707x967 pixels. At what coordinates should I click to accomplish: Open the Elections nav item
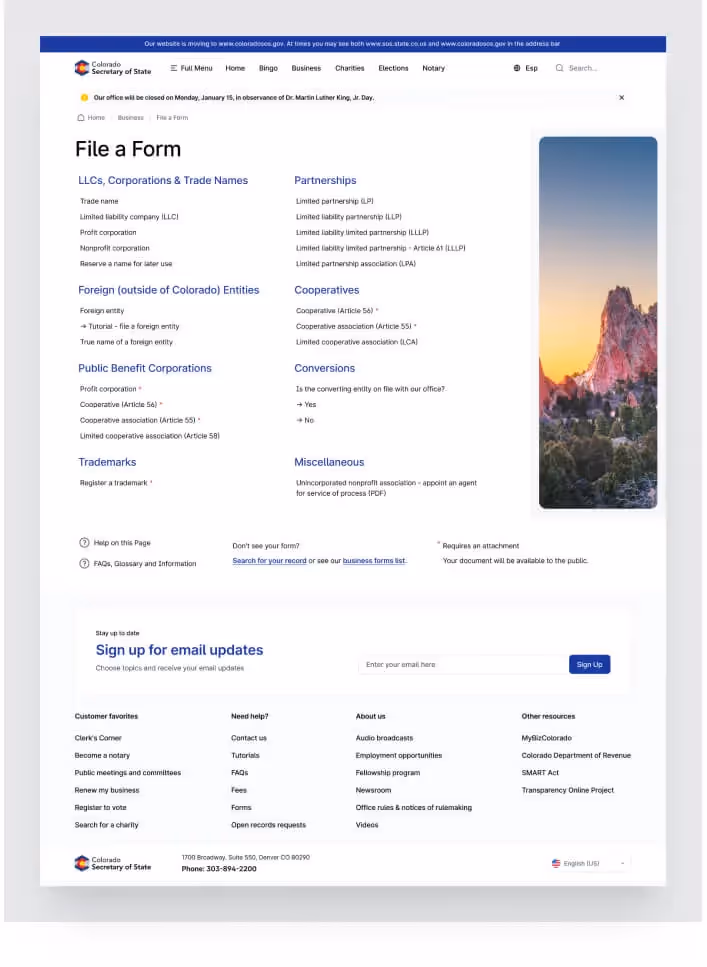click(393, 68)
